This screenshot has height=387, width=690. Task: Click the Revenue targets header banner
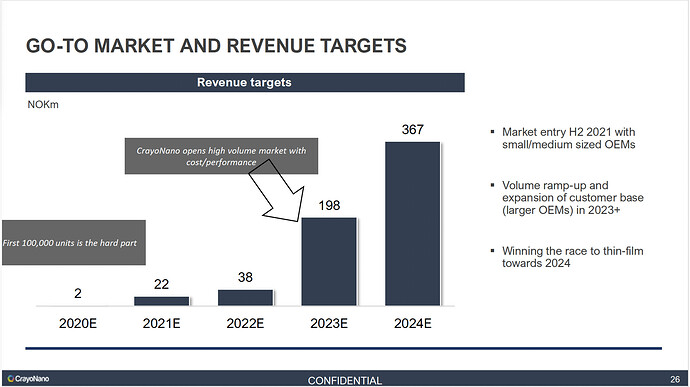tap(245, 82)
